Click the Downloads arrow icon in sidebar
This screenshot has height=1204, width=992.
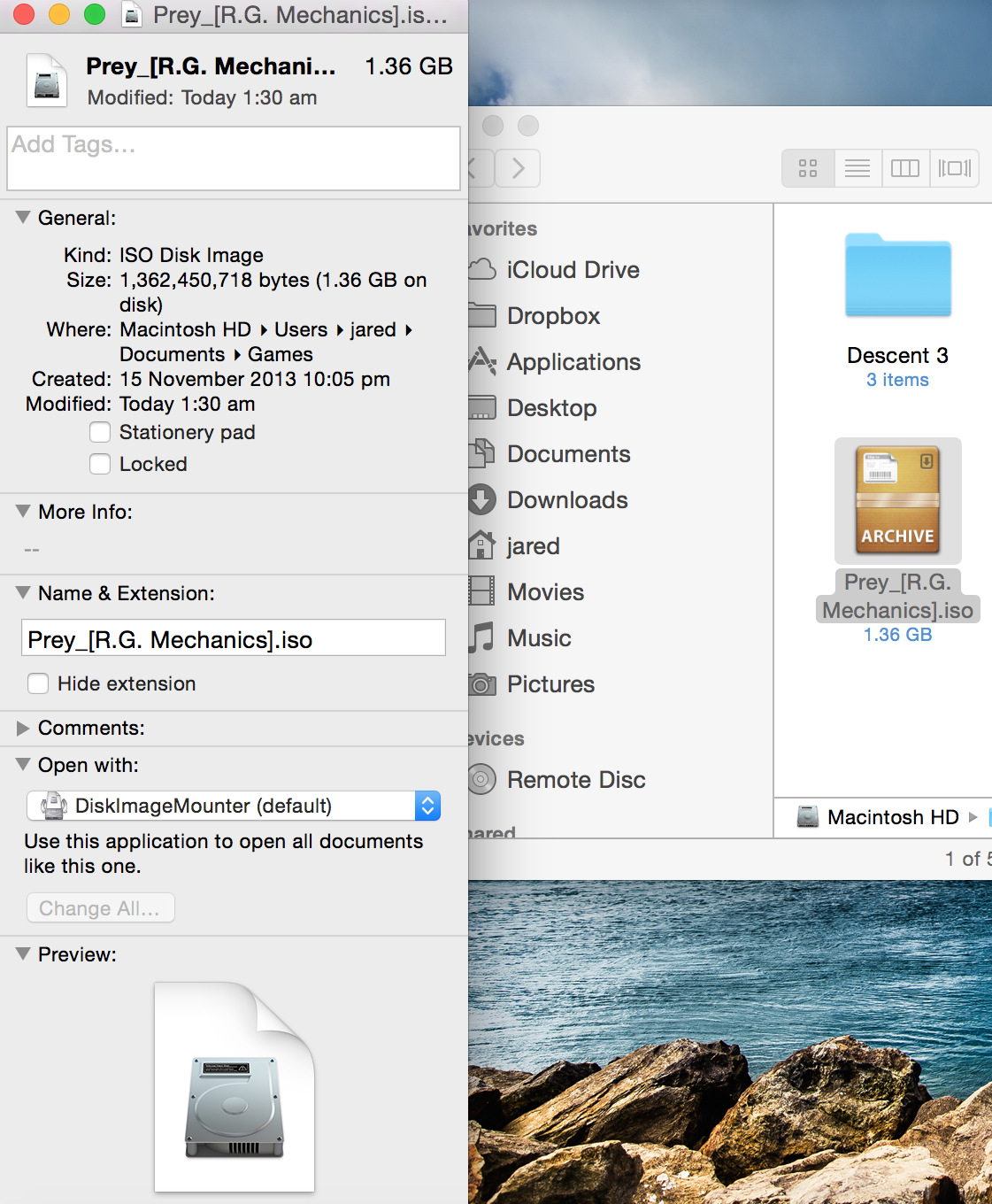(x=482, y=499)
